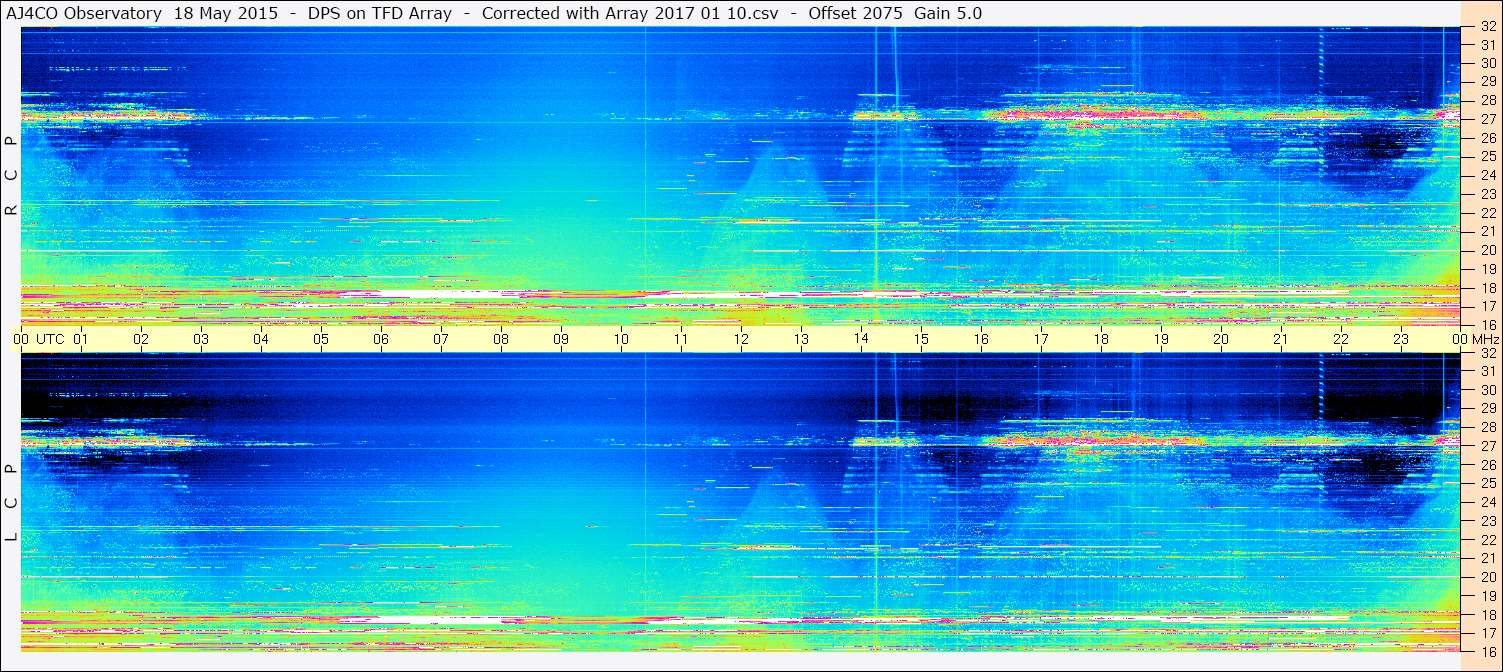Click the 29 MHz tick on LCP panel scale
This screenshot has width=1503, height=672.
coord(1488,409)
